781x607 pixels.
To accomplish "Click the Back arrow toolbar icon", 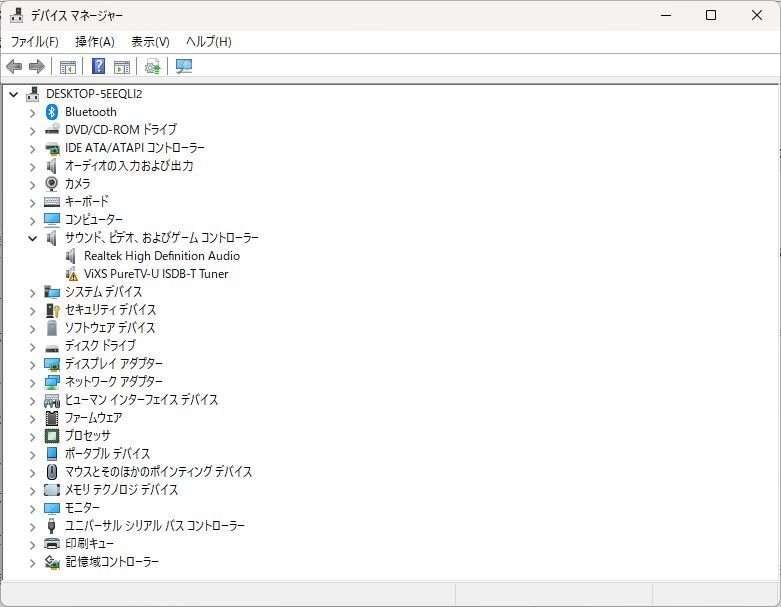I will pyautogui.click(x=14, y=66).
